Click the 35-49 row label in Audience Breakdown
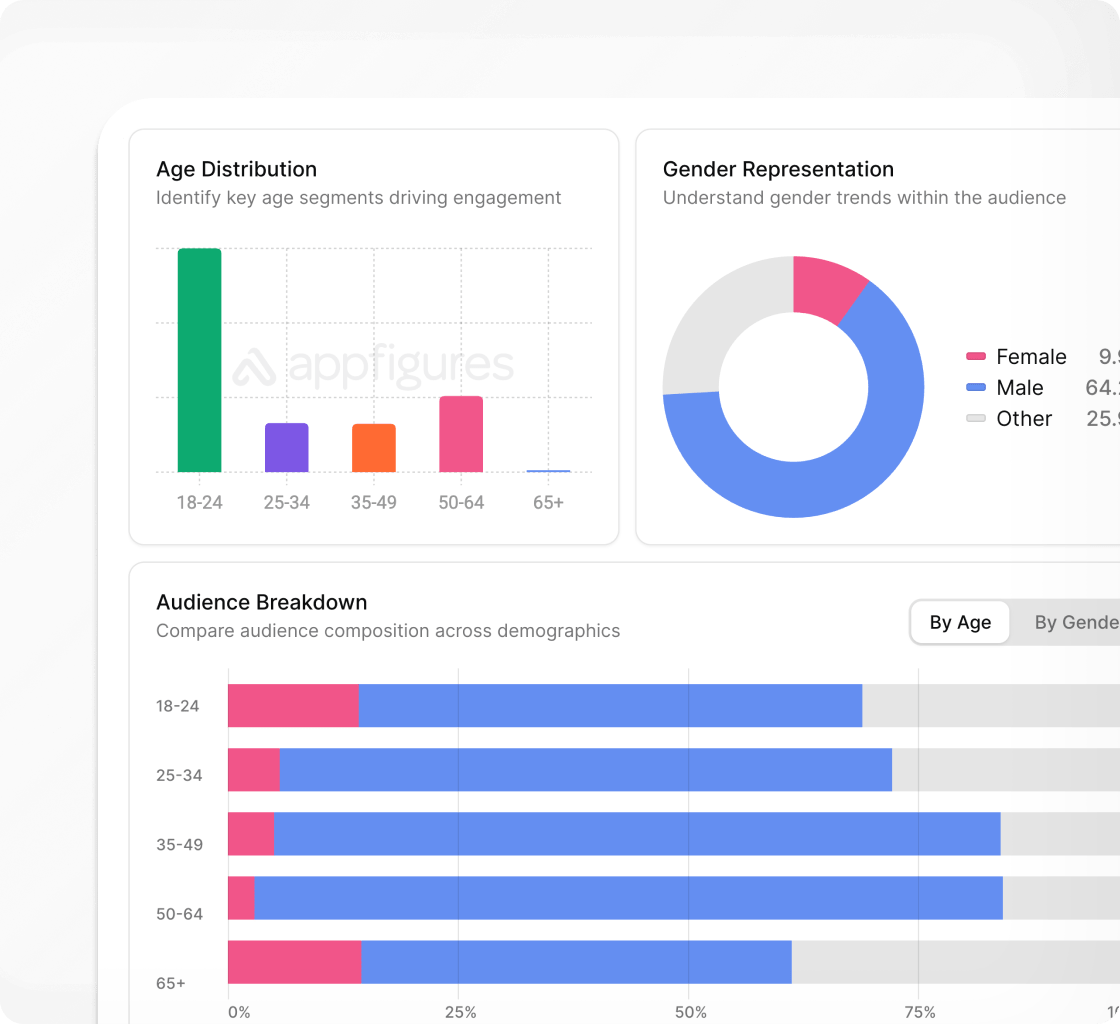This screenshot has height=1024, width=1120. coord(179,844)
